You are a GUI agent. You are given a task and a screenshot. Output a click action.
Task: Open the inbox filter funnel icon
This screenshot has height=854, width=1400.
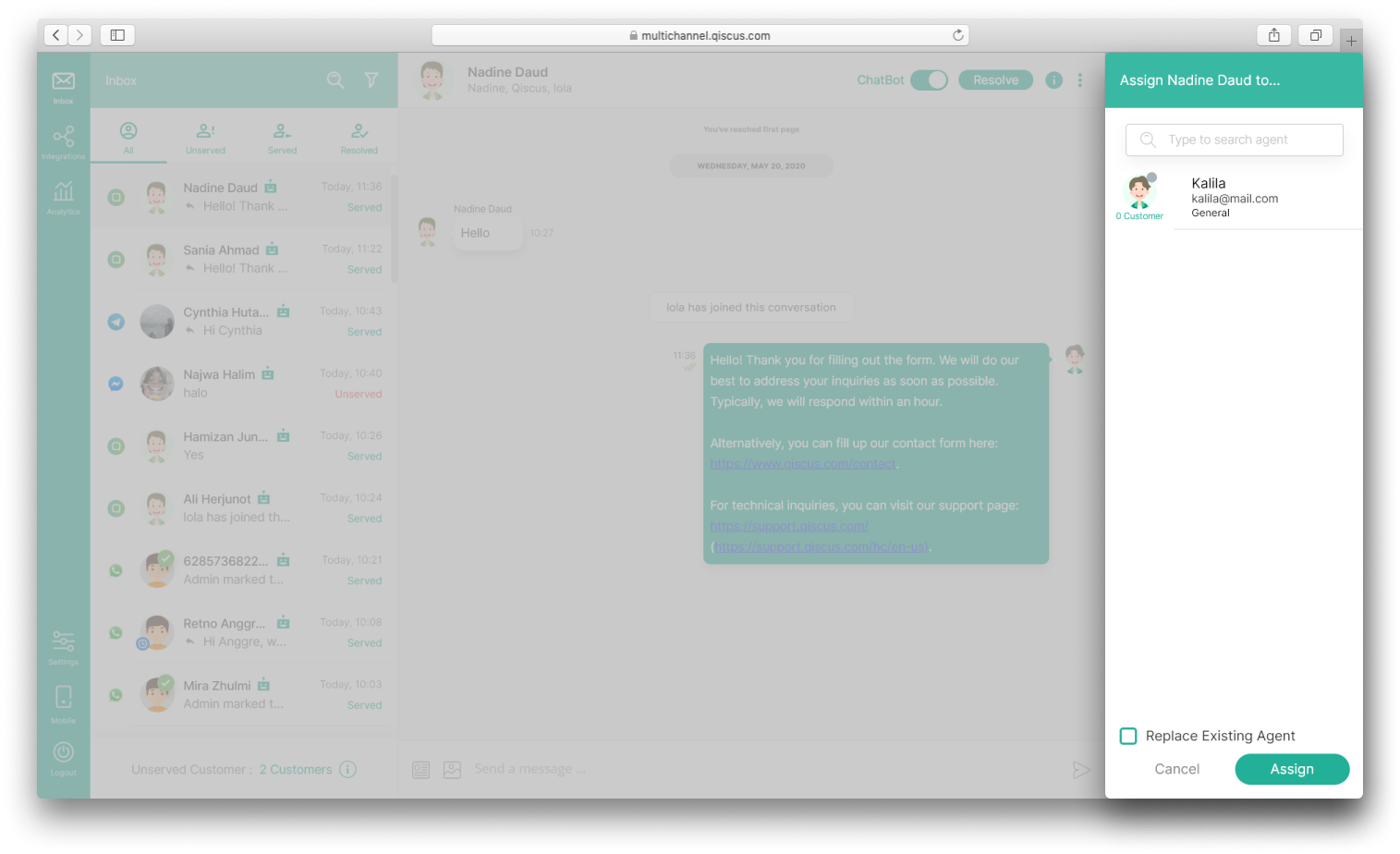coord(371,80)
